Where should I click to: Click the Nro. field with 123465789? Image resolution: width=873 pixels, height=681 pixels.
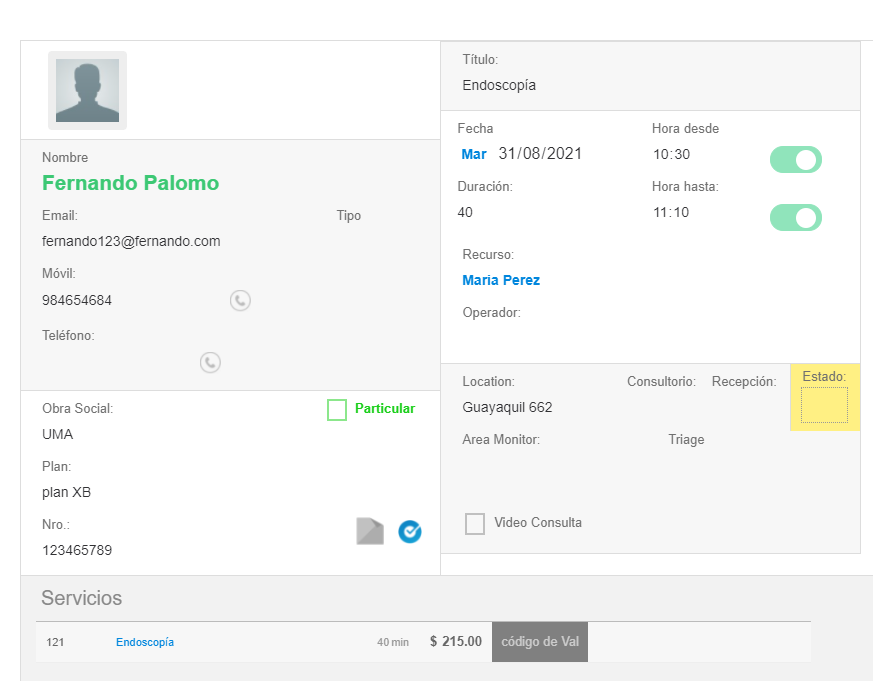pyautogui.click(x=77, y=550)
